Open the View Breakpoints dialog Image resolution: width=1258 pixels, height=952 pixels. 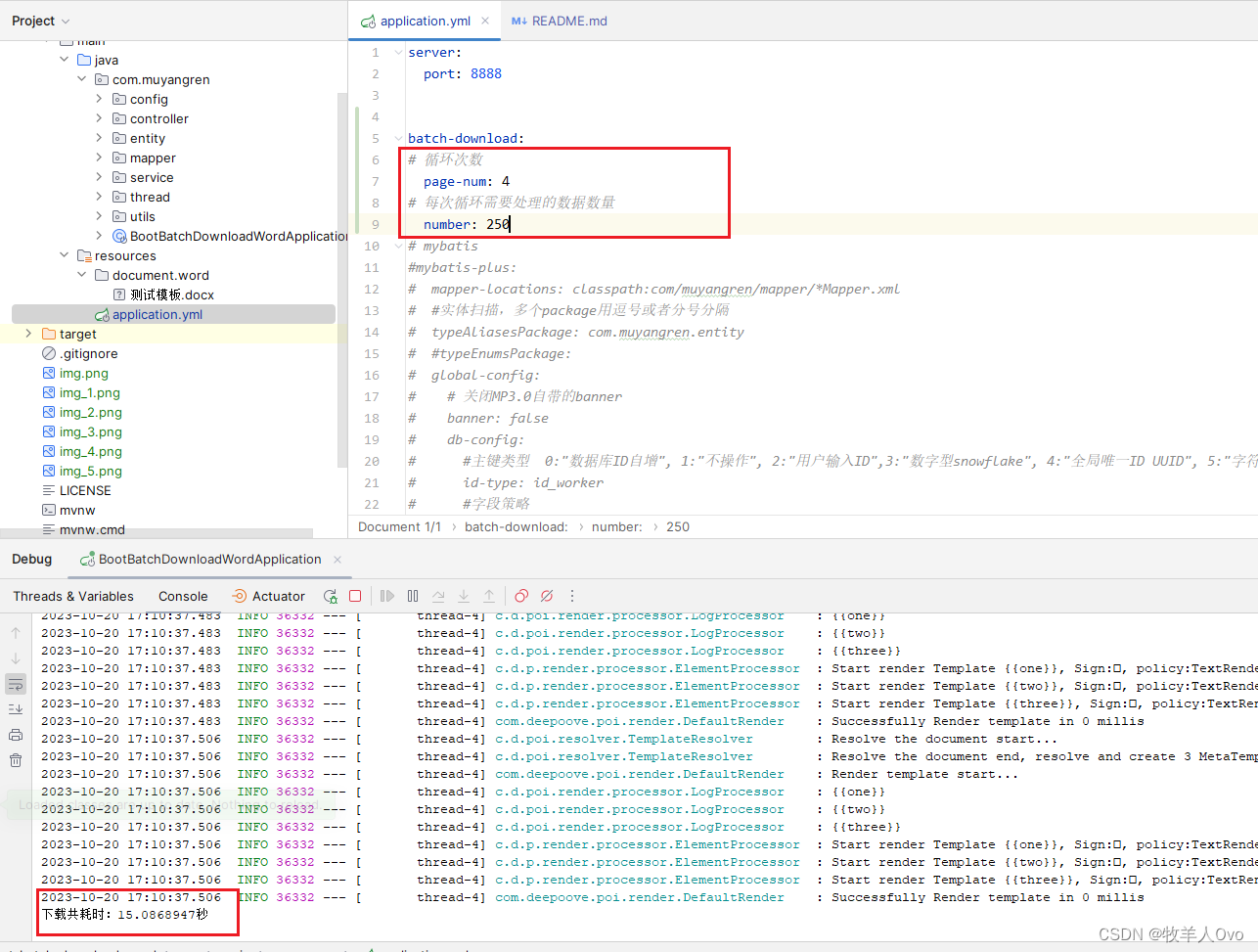(521, 596)
